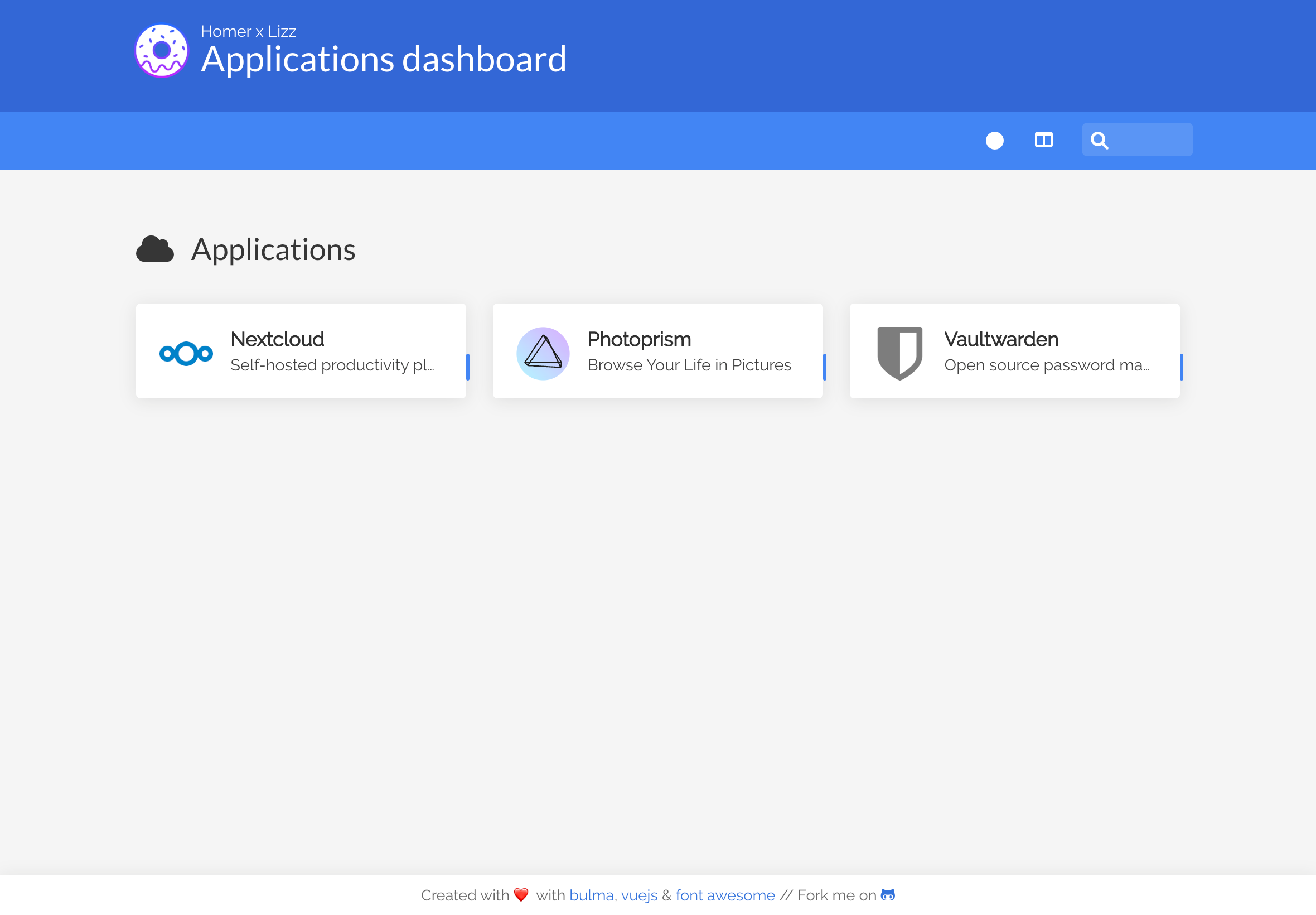Click the GitHub cat icon in footer
This screenshot has width=1316, height=915.
pyautogui.click(x=887, y=894)
